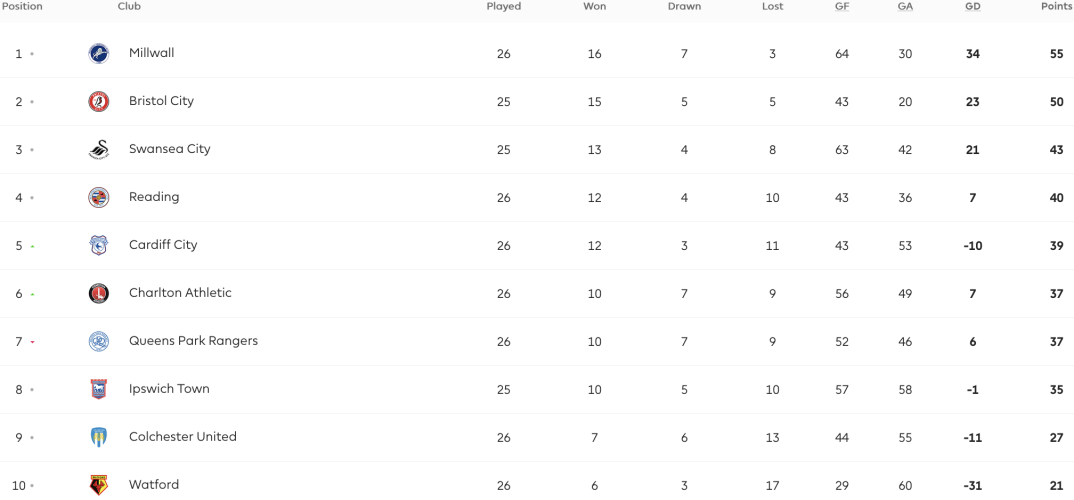Viewport: 1074px width, 500px height.
Task: Click the Millwall club crest
Action: click(99, 53)
